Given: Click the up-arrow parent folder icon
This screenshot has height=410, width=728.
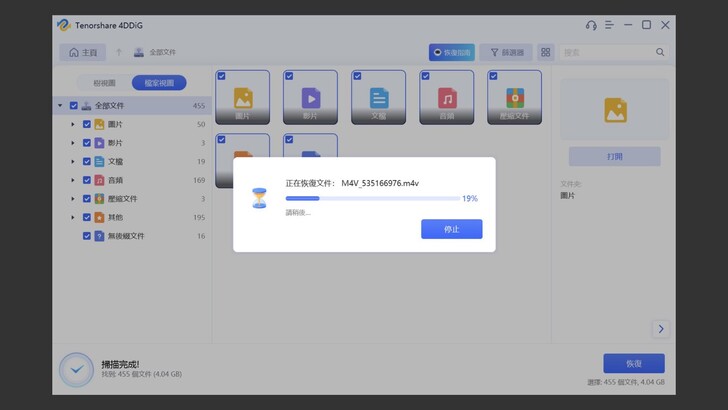Looking at the screenshot, I should (x=119, y=52).
